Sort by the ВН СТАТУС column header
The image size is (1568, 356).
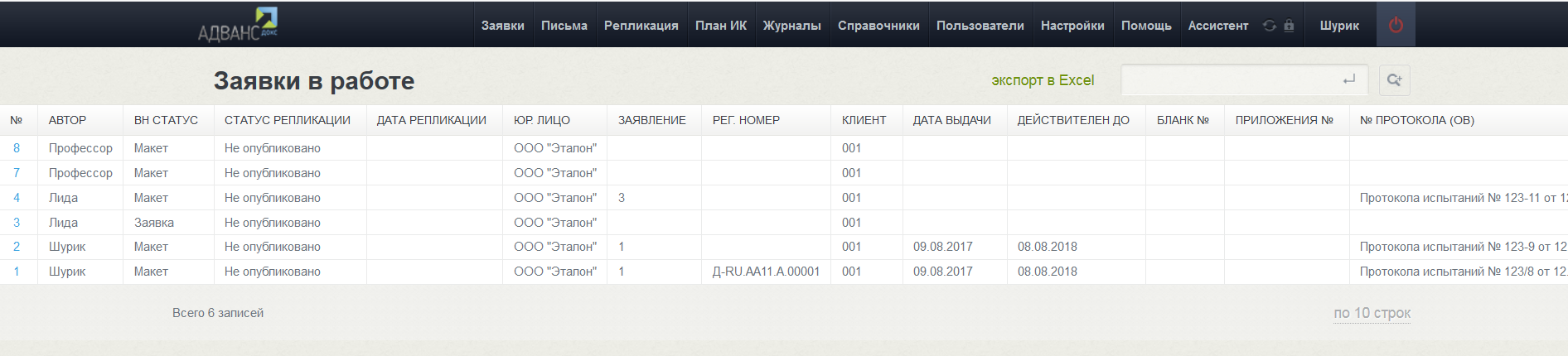point(166,120)
